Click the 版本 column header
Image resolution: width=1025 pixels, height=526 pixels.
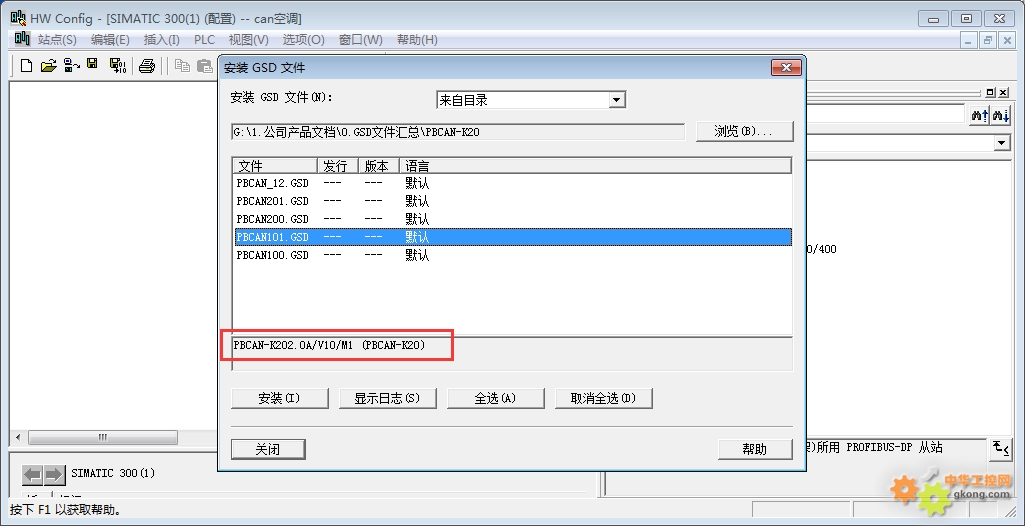pos(378,166)
